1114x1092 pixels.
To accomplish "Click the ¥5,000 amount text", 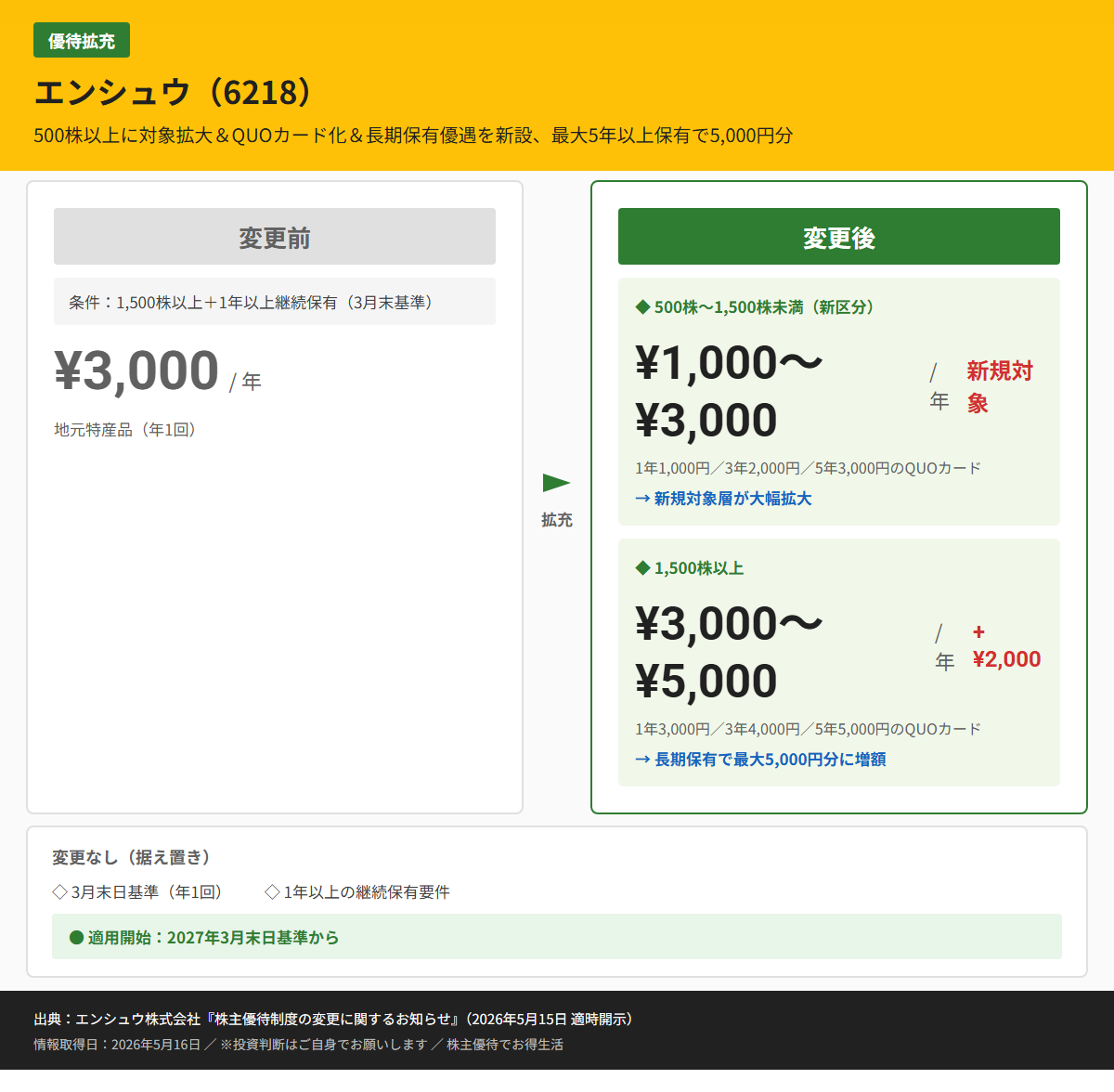I will [x=706, y=681].
